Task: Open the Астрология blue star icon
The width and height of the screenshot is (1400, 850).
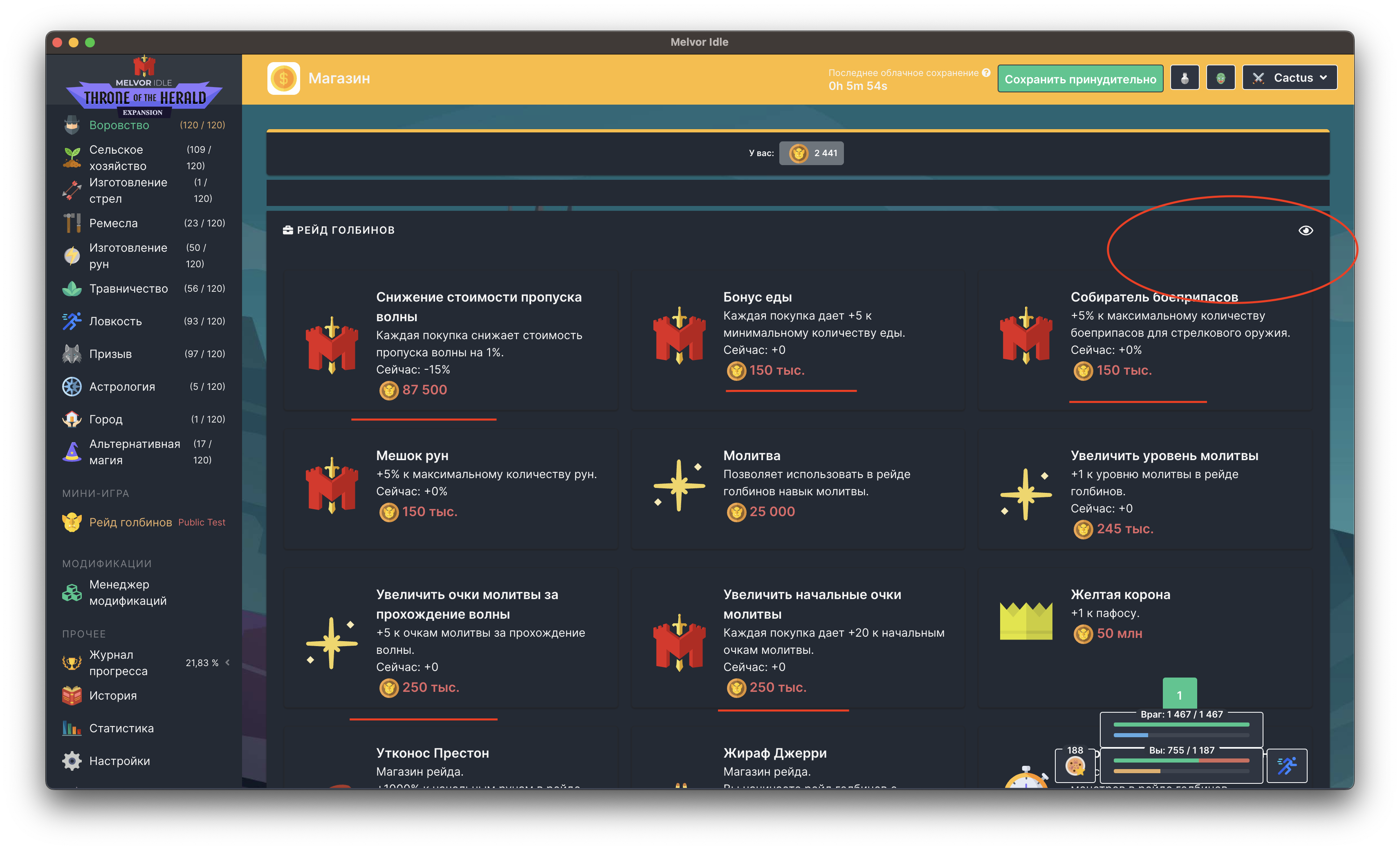Action: 72,386
